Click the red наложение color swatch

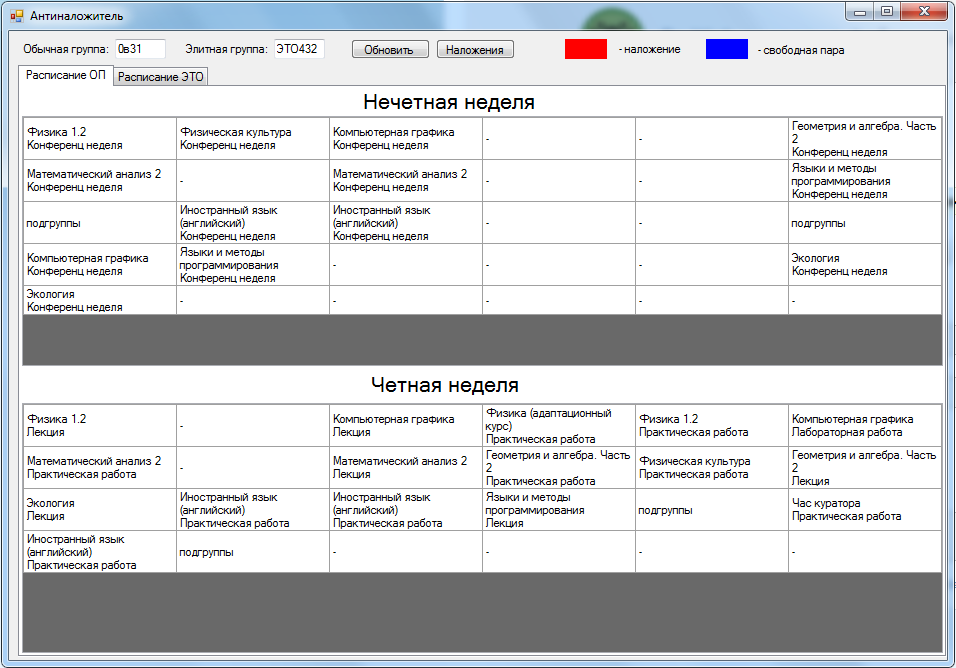pyautogui.click(x=586, y=49)
